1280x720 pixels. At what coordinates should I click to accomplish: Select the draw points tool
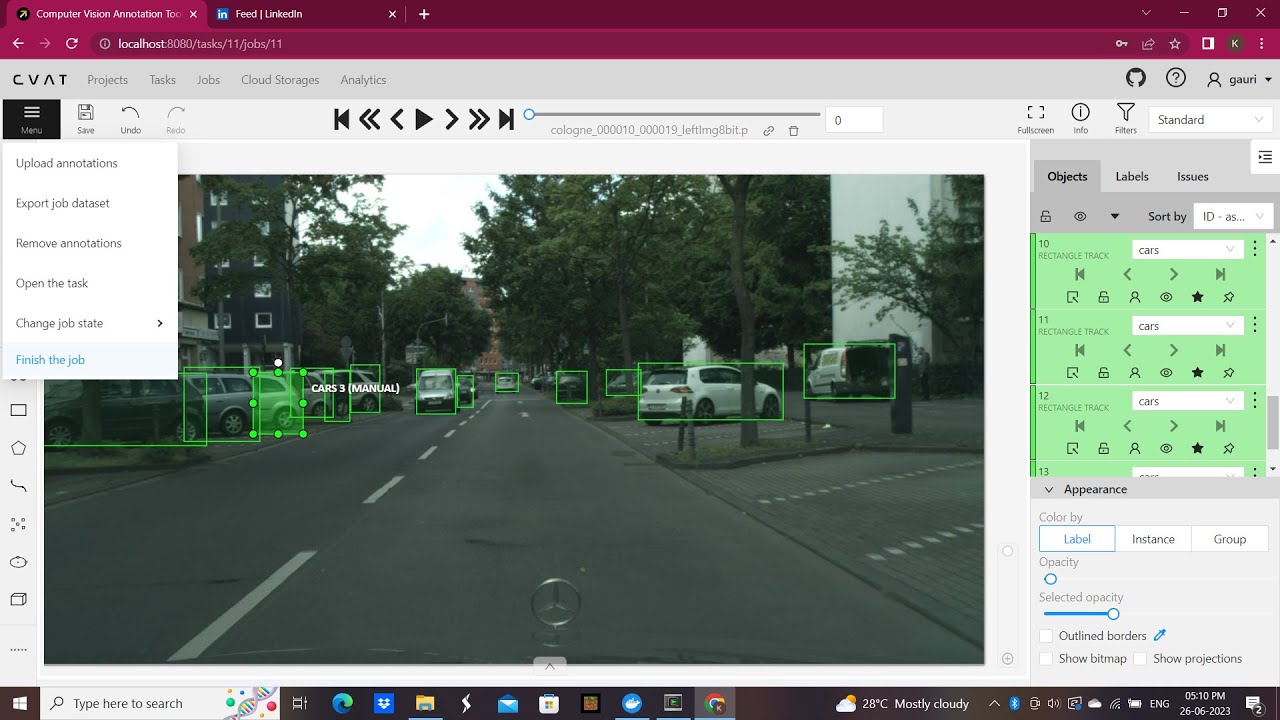18,524
